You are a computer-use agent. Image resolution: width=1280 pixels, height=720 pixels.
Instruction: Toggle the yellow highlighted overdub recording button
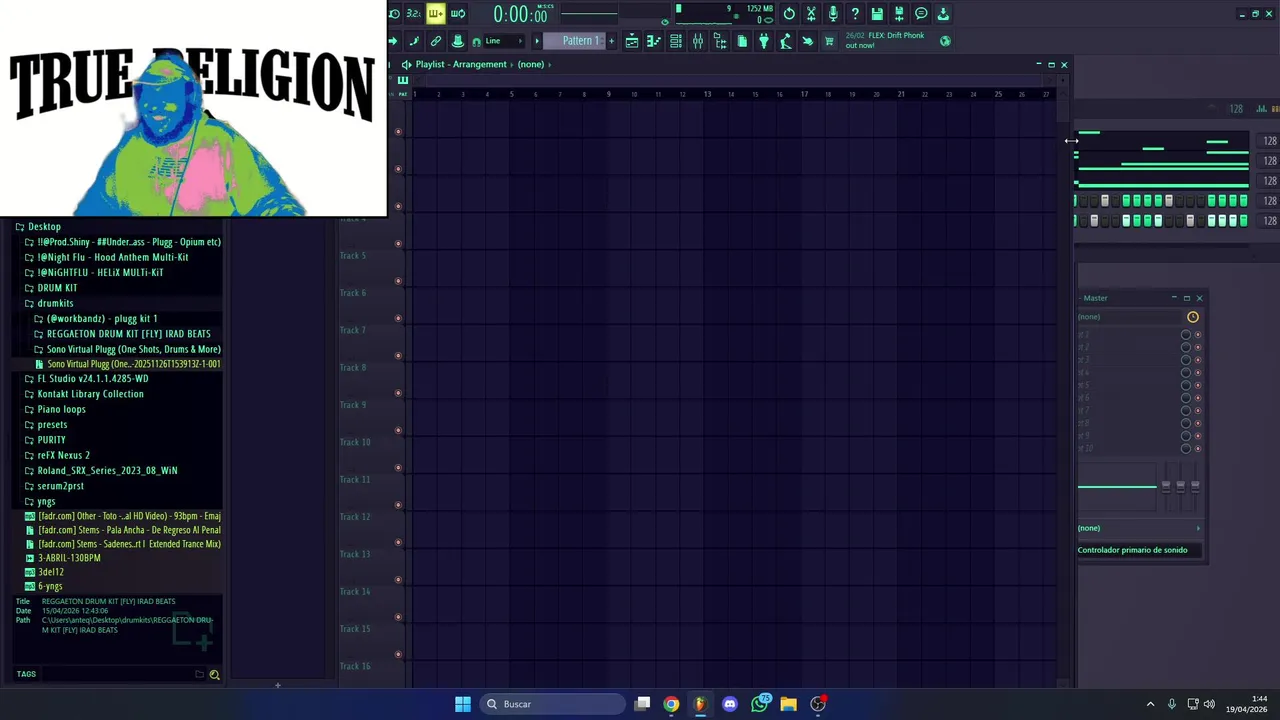coord(435,14)
